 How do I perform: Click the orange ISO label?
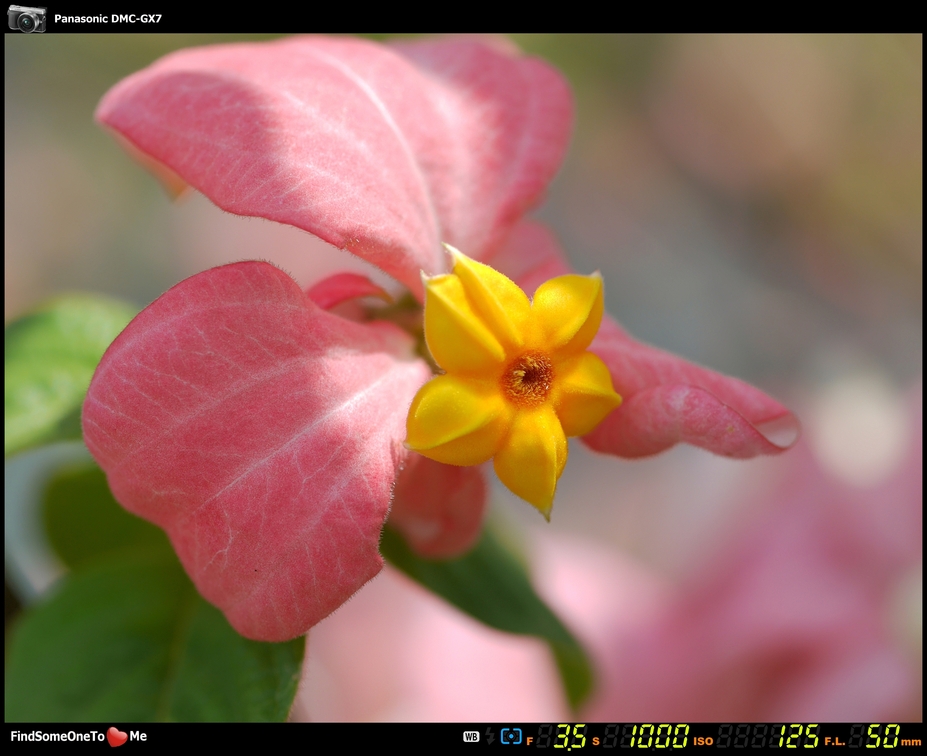703,741
